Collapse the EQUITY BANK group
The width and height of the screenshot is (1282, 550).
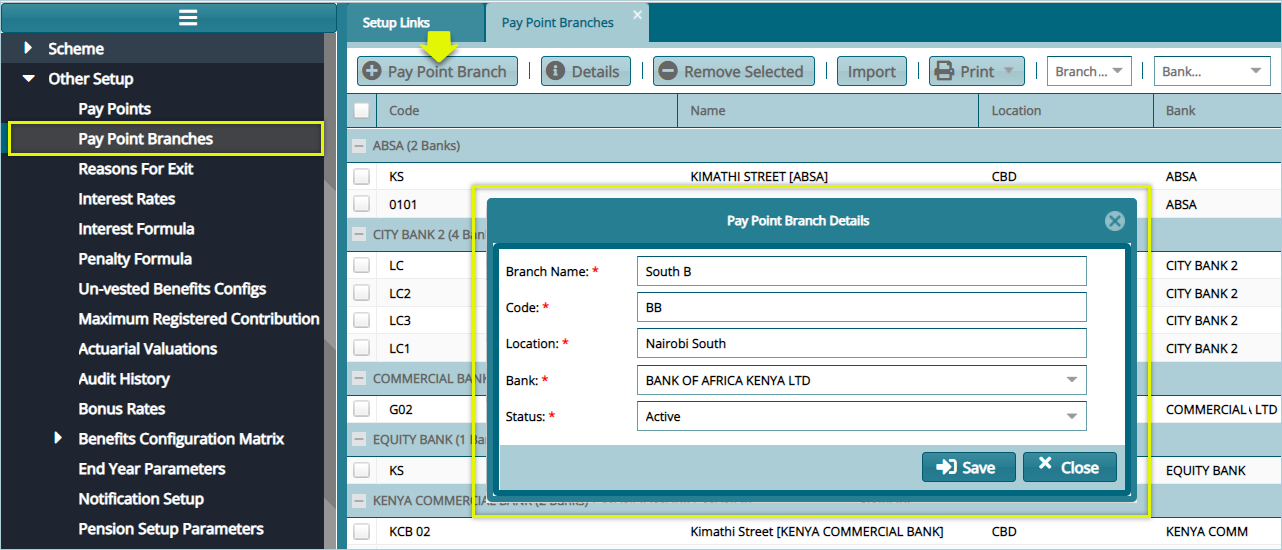[x=360, y=438]
